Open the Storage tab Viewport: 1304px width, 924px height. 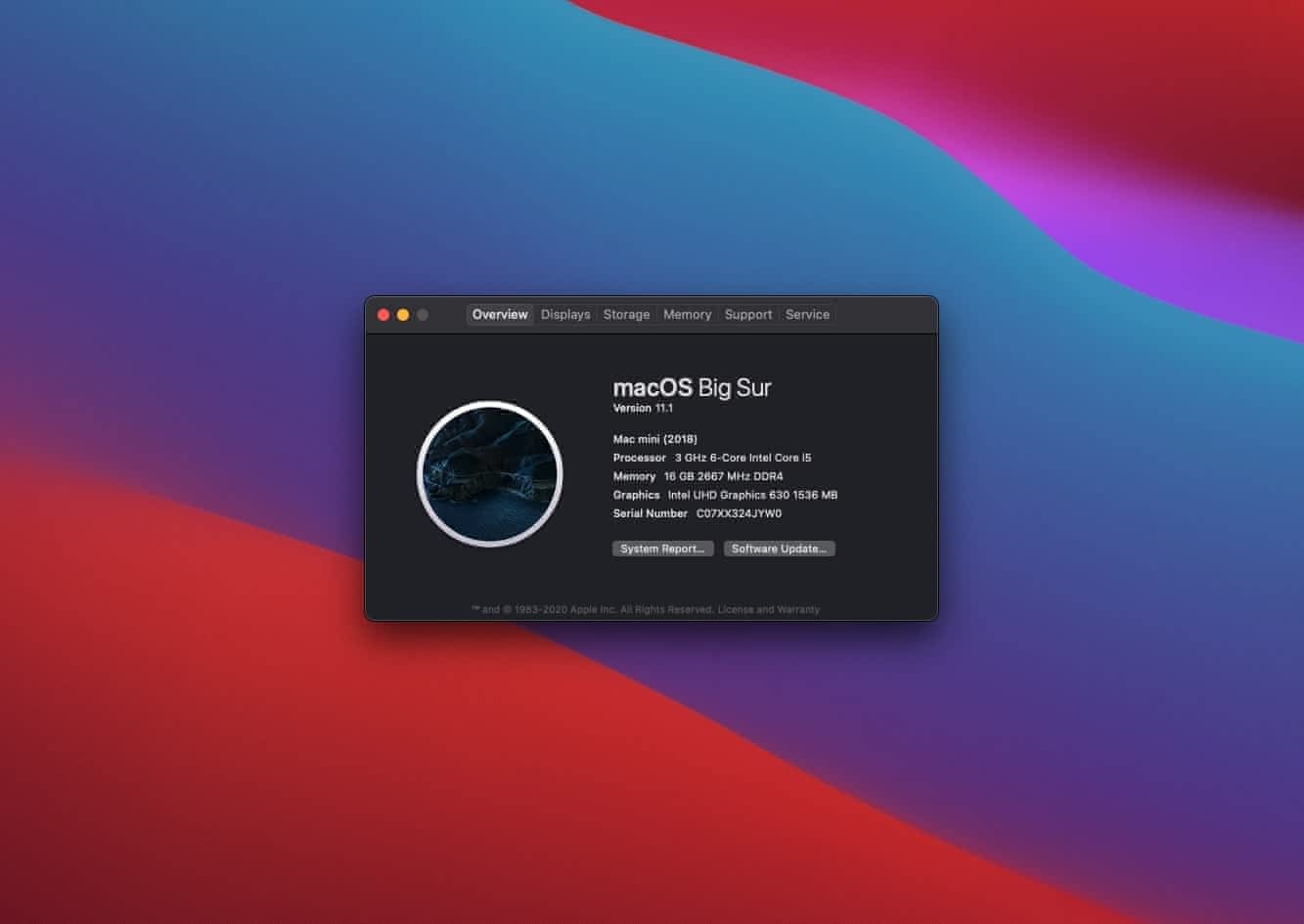coord(626,315)
